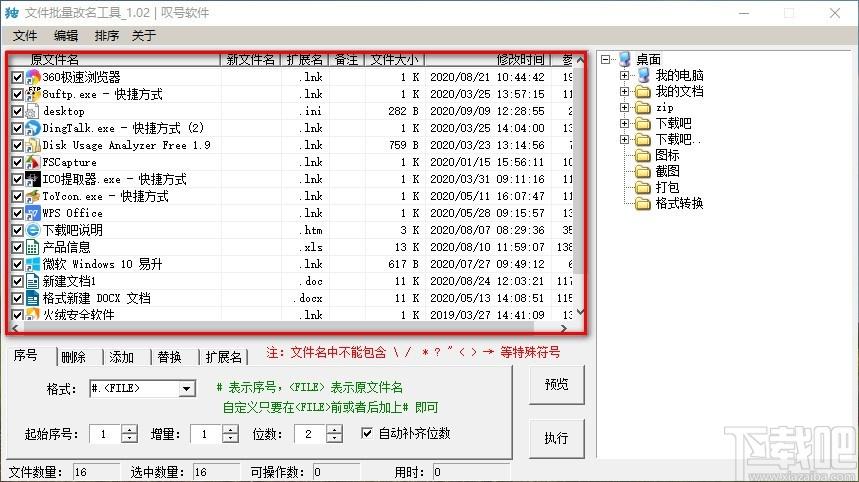Viewport: 859px width, 482px height.
Task: Expand the 下载吧 folder node
Action: pos(624,123)
